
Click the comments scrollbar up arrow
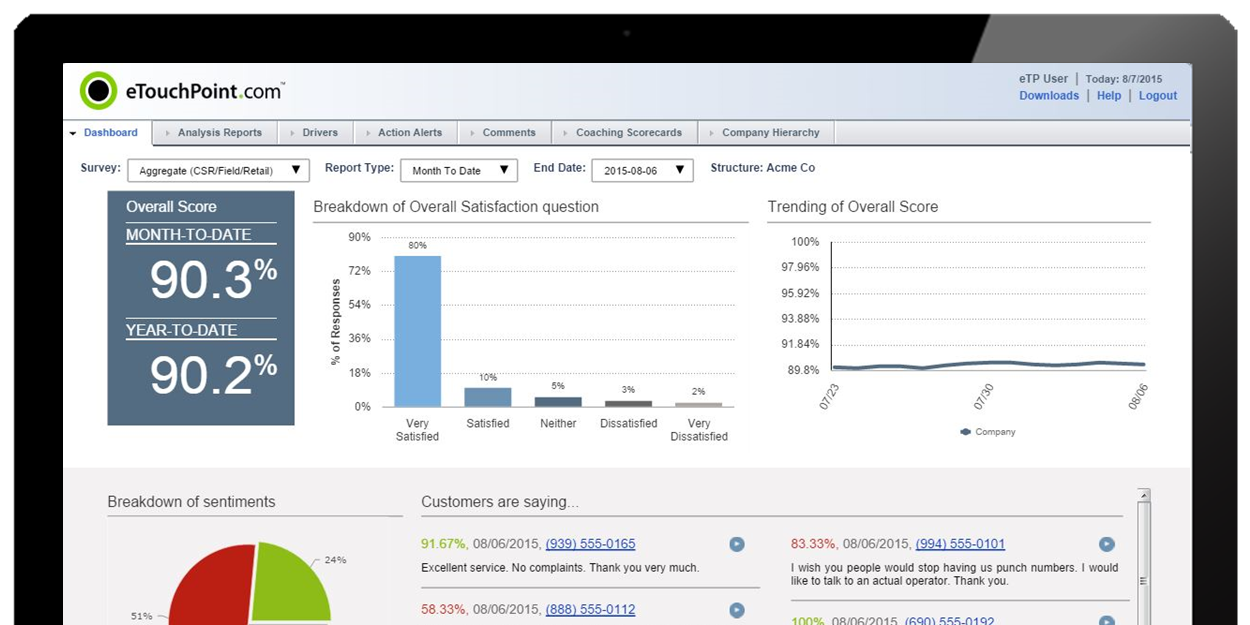(1144, 495)
